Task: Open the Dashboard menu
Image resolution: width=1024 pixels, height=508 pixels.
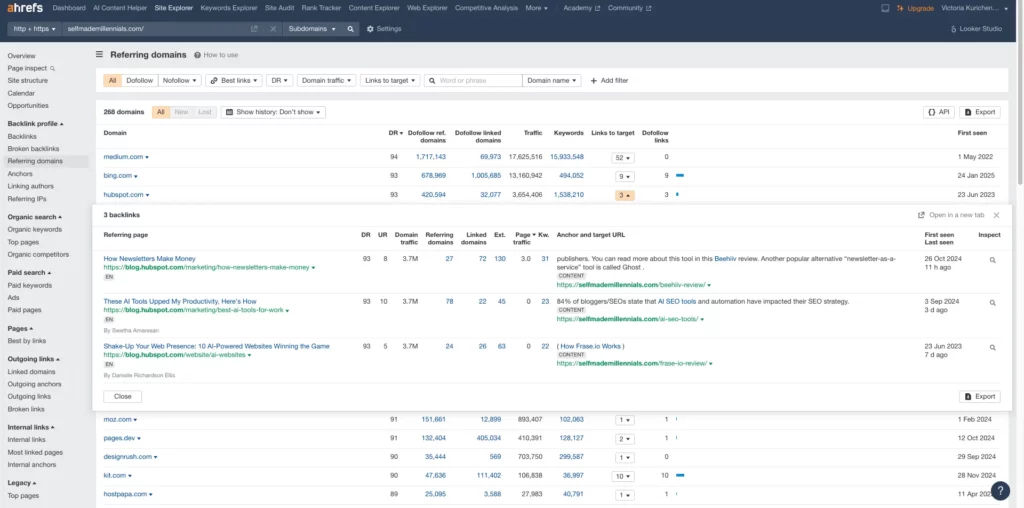Action: (x=69, y=8)
